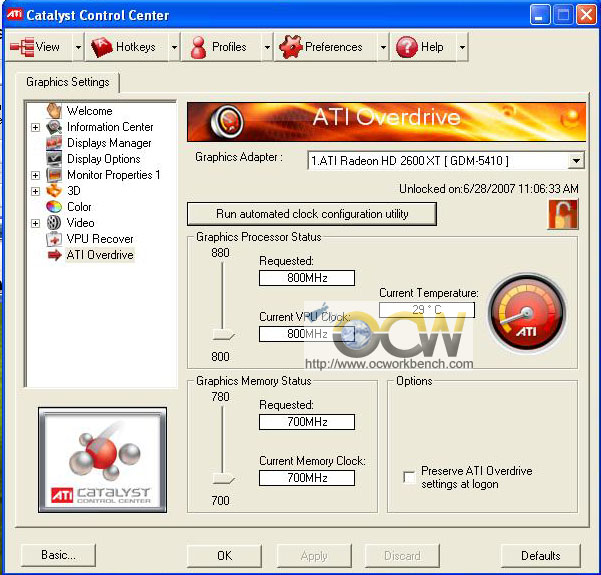This screenshot has width=601, height=575.
Task: Open Displays Manager in the tree
Action: (109, 143)
